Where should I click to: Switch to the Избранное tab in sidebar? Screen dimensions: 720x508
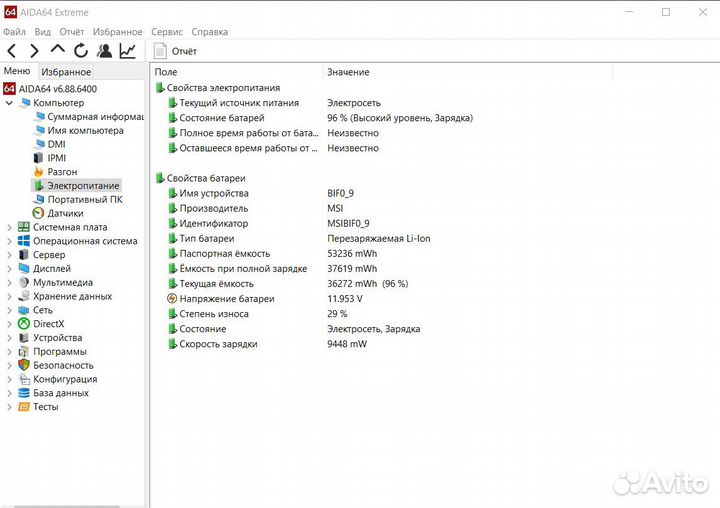point(66,72)
